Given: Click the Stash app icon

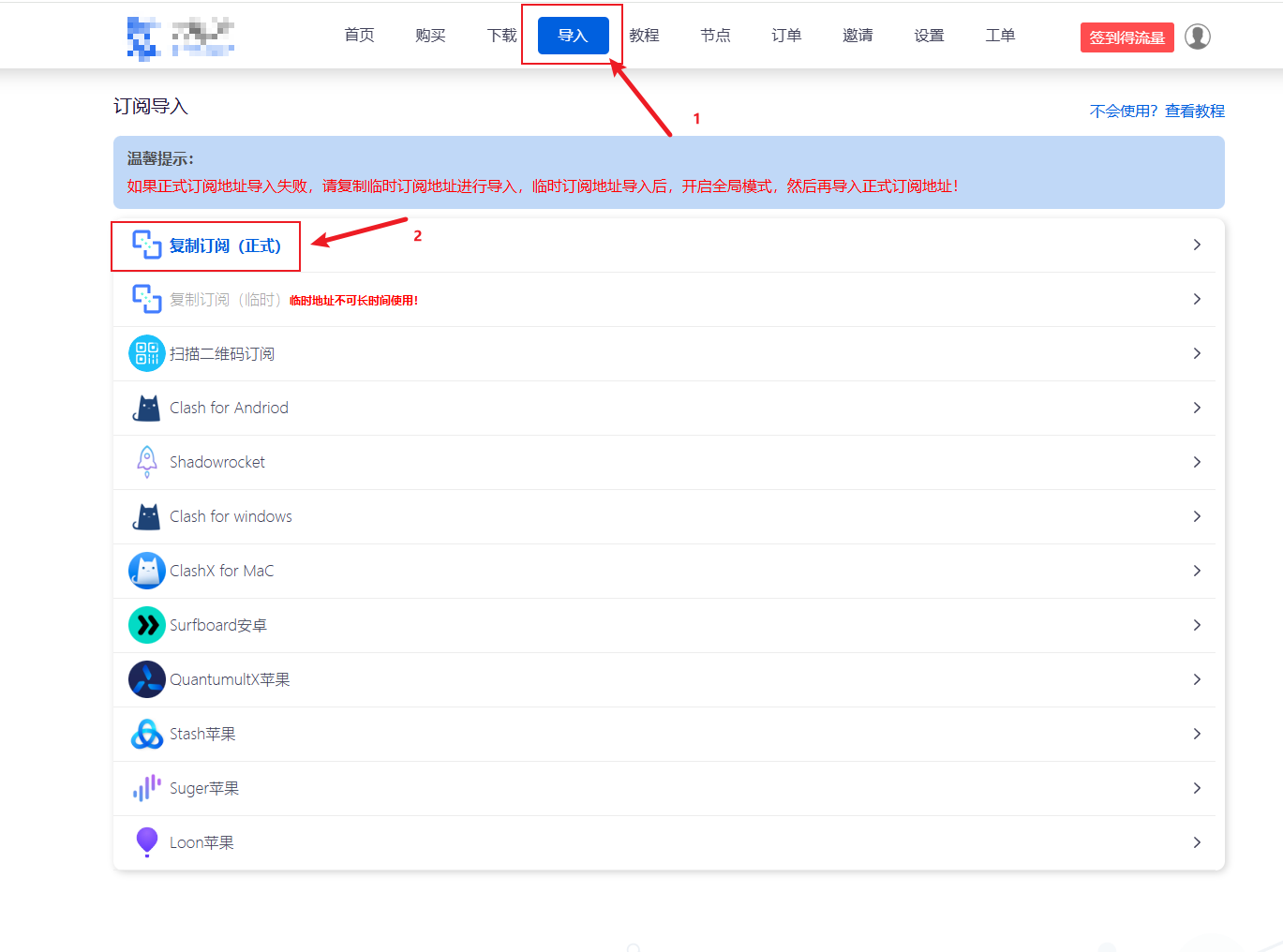Looking at the screenshot, I should click(x=147, y=734).
